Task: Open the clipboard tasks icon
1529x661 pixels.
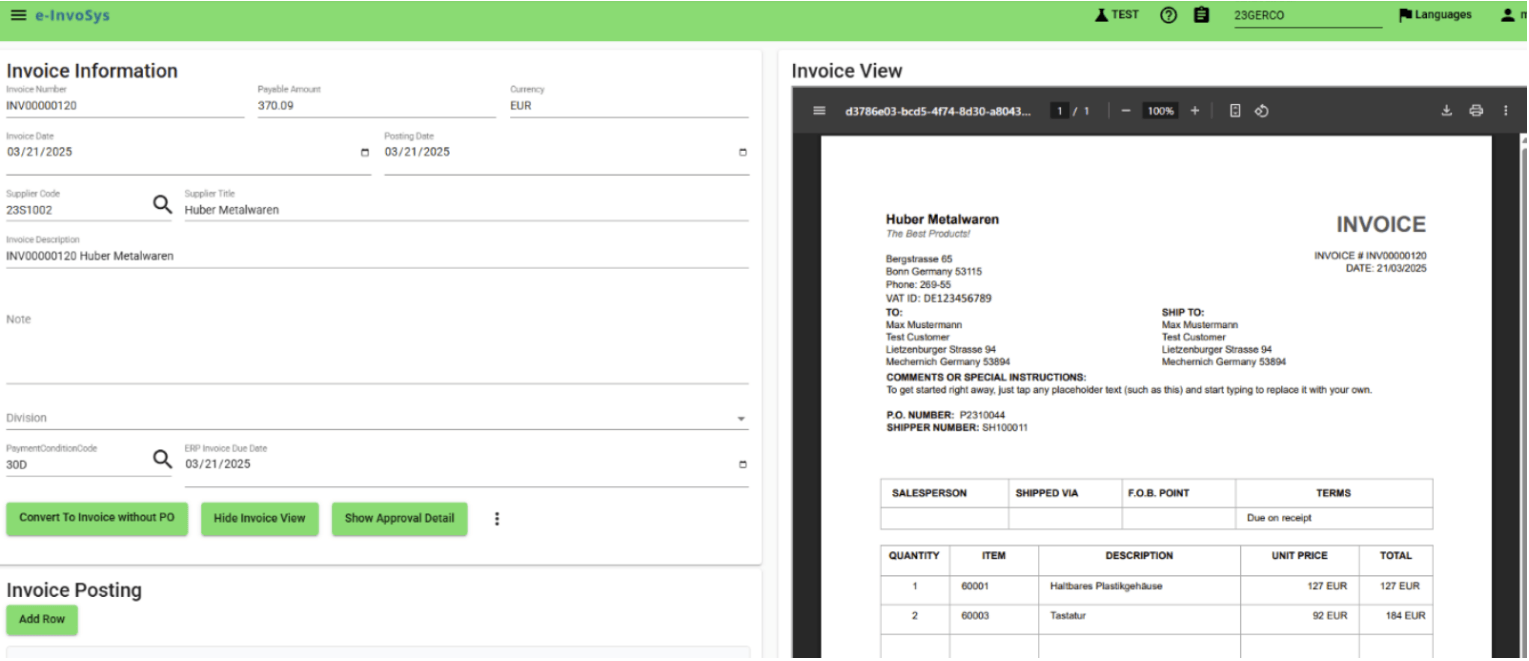Action: coord(1201,16)
